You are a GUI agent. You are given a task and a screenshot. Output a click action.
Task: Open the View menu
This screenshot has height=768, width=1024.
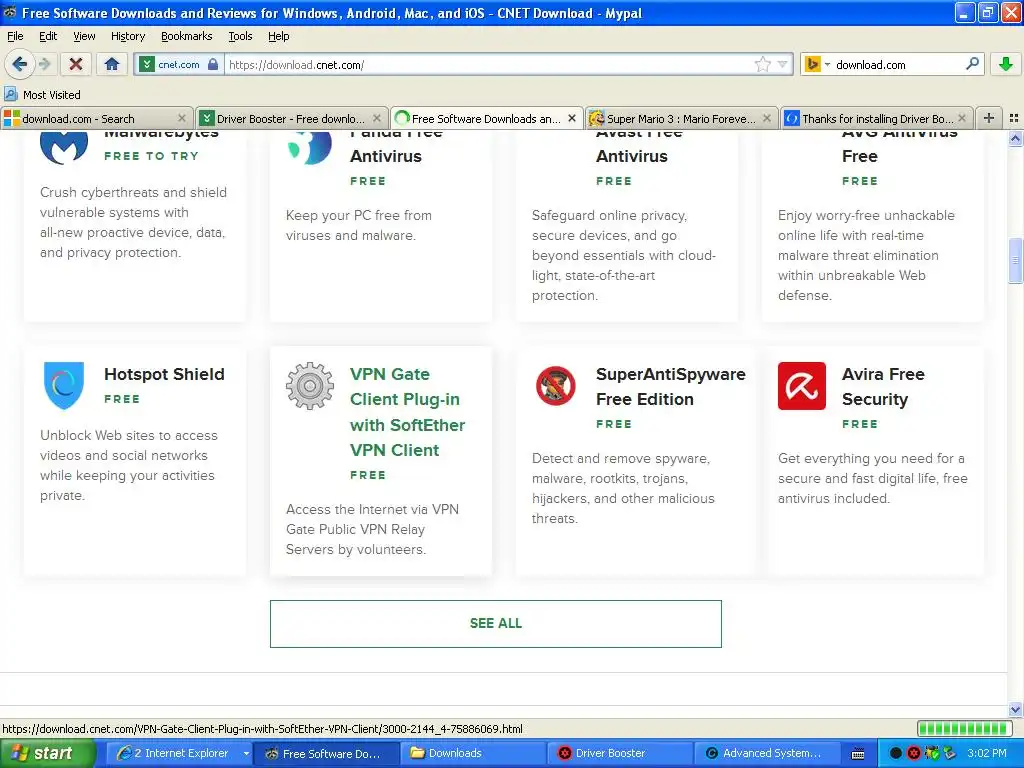point(84,36)
